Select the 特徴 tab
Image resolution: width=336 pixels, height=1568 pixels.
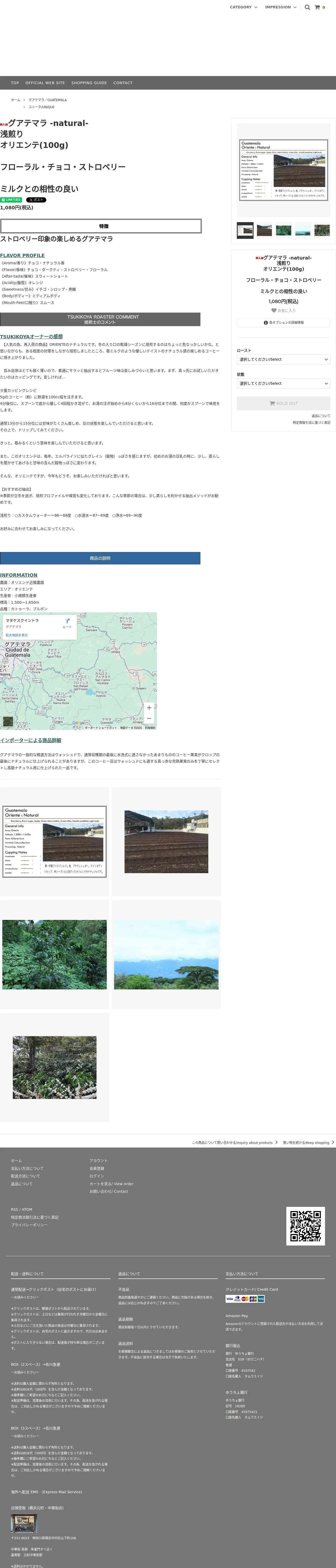[x=101, y=226]
